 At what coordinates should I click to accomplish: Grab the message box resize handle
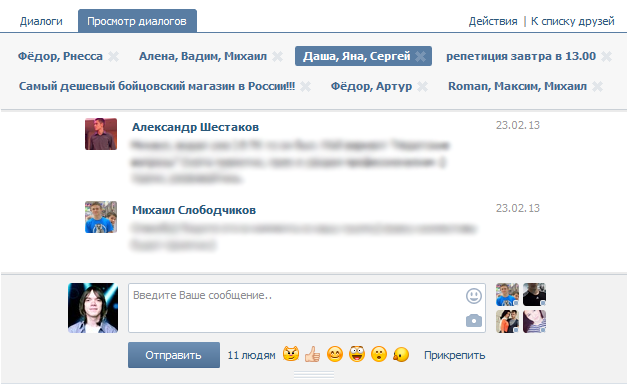[314, 375]
